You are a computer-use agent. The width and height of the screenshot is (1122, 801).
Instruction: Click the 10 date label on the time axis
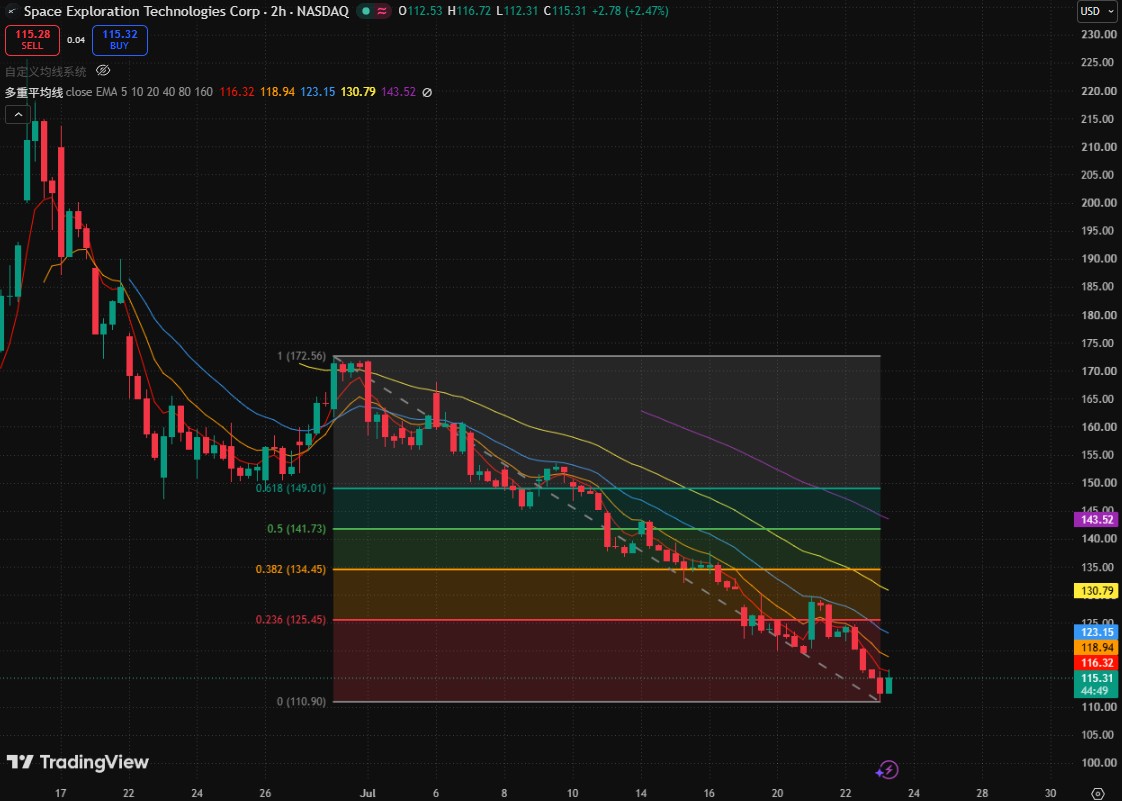click(x=572, y=793)
